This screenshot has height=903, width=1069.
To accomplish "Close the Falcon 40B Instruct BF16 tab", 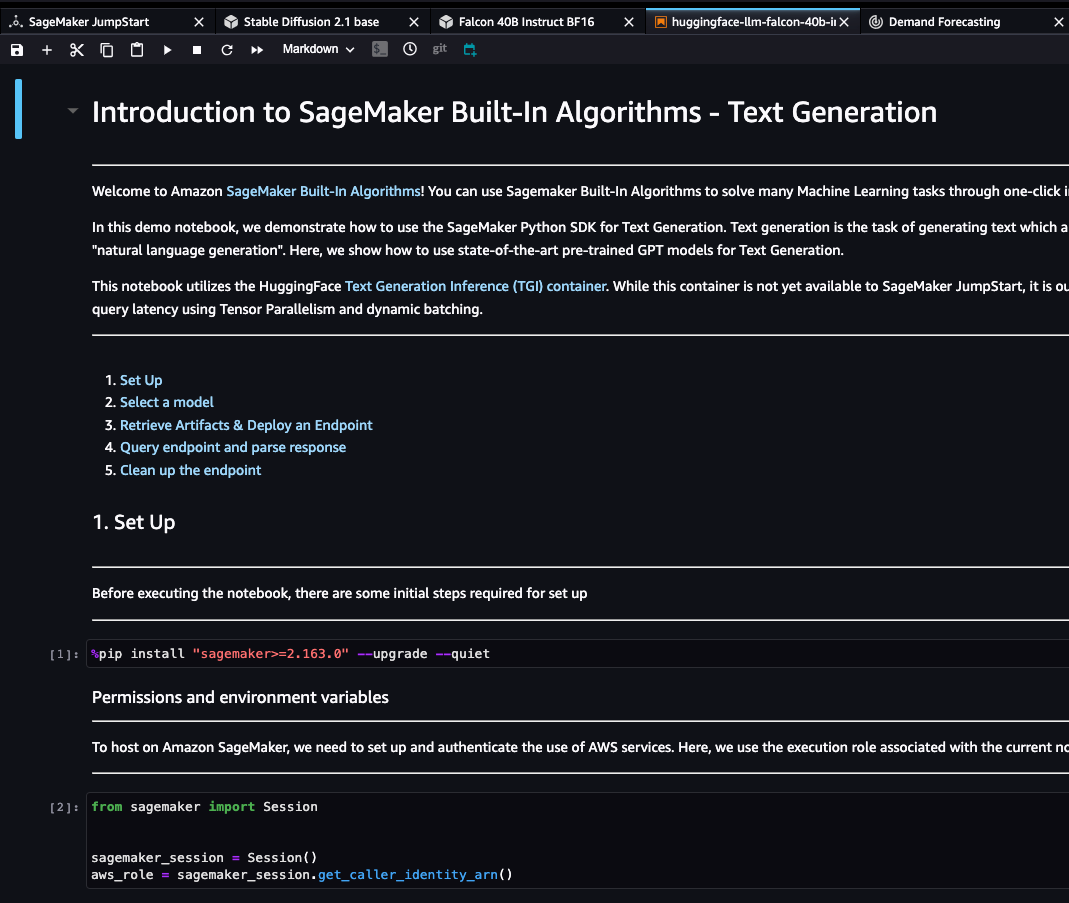I will click(629, 22).
